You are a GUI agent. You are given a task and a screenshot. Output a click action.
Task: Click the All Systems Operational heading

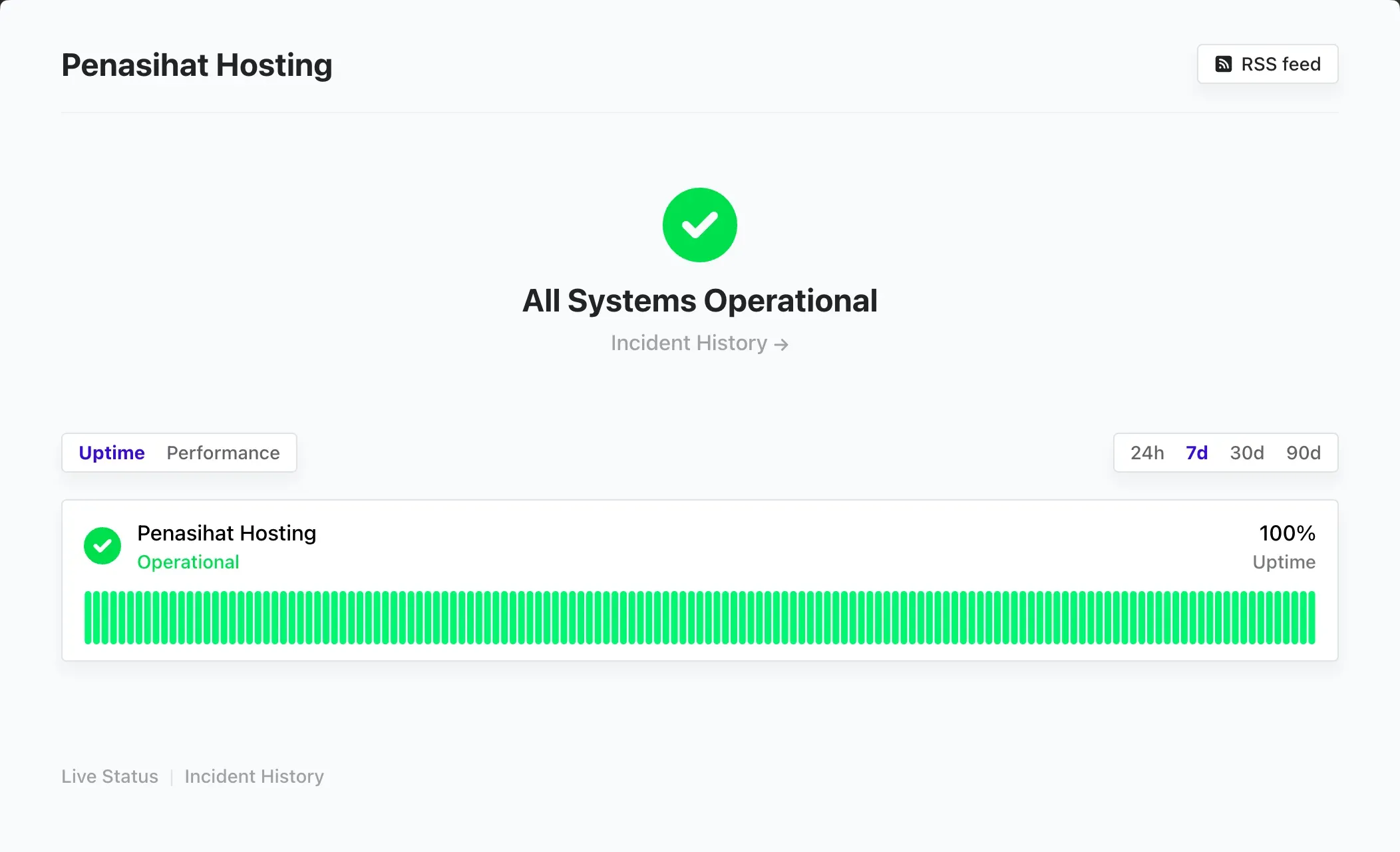point(699,300)
